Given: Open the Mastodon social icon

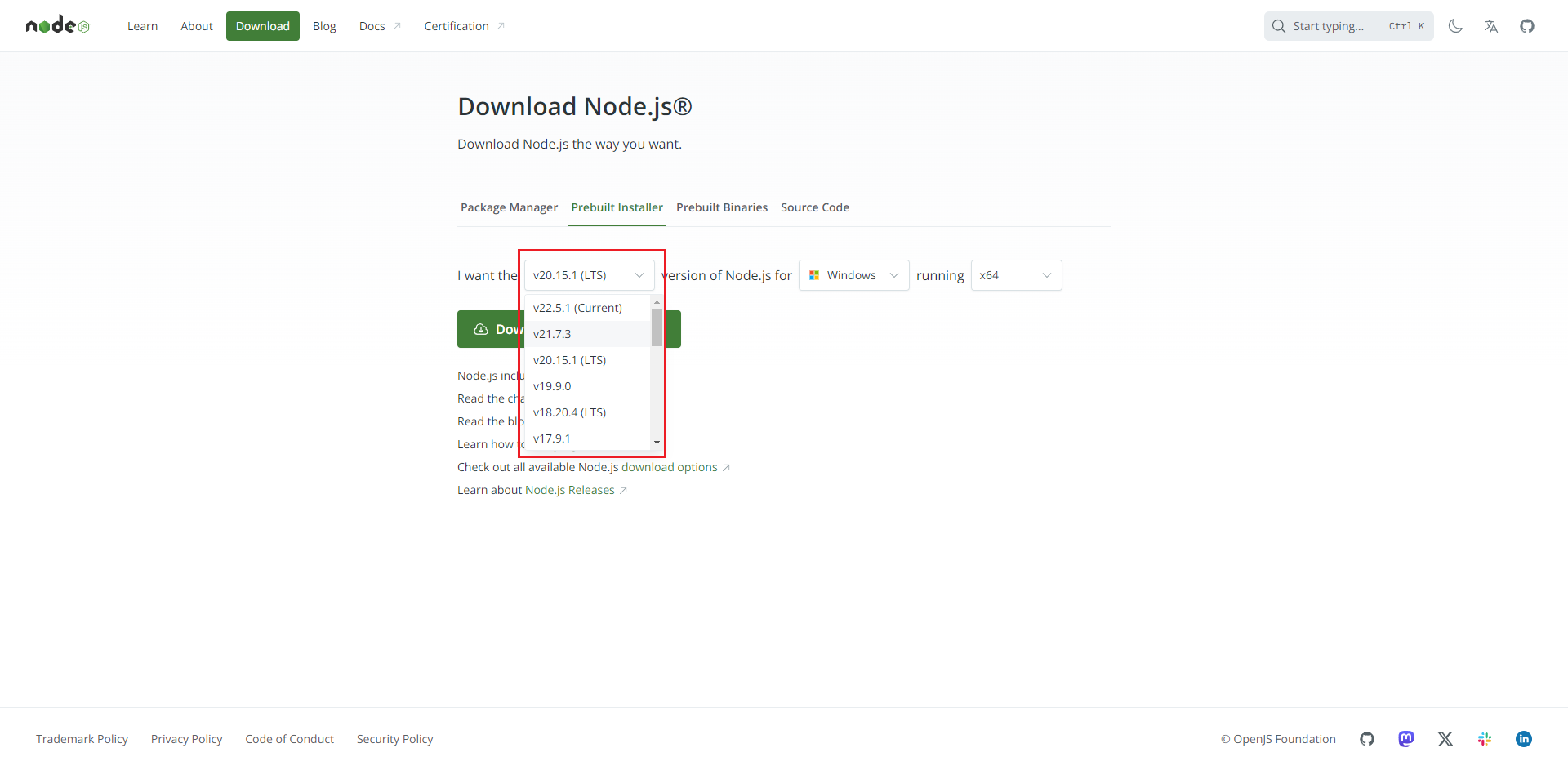Looking at the screenshot, I should click(1406, 739).
